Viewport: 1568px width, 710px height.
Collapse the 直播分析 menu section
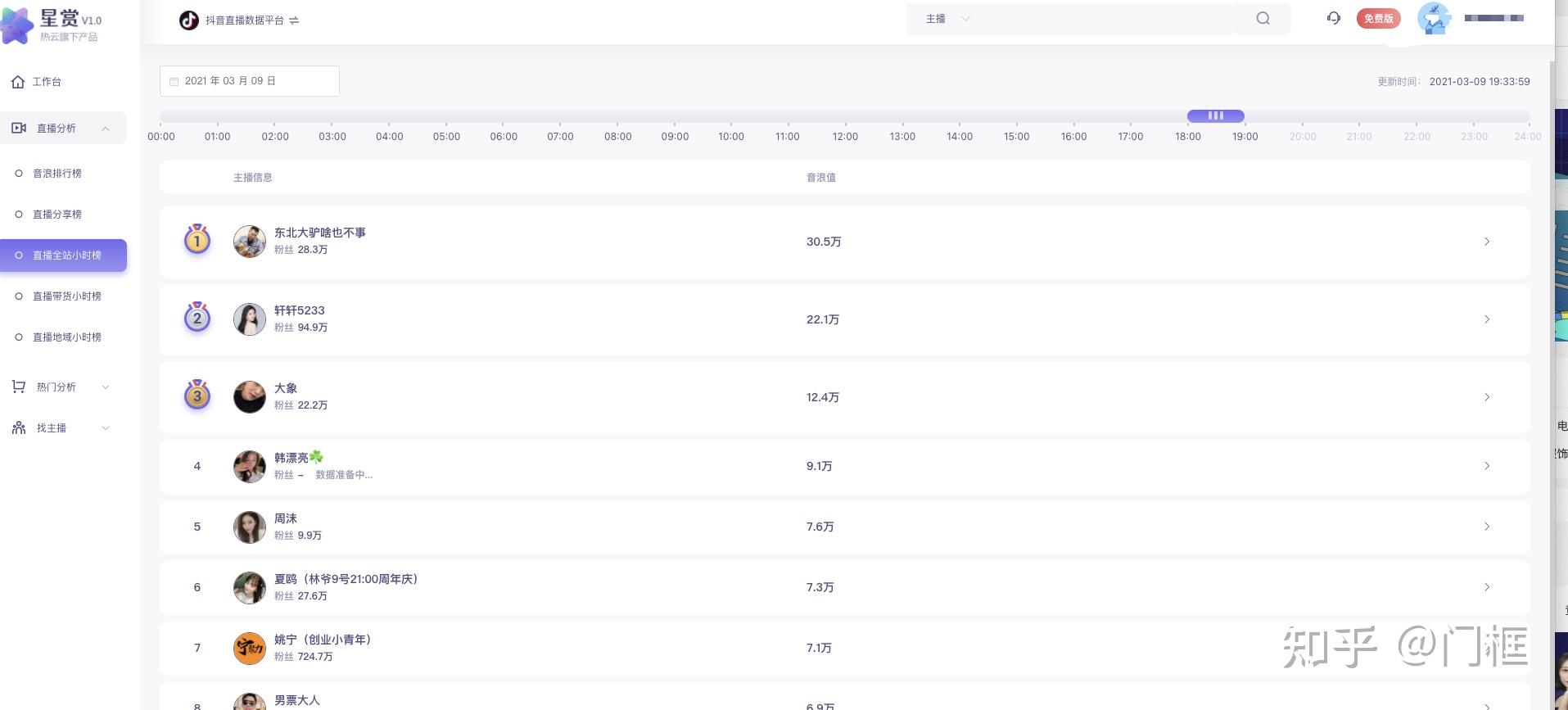click(x=106, y=129)
